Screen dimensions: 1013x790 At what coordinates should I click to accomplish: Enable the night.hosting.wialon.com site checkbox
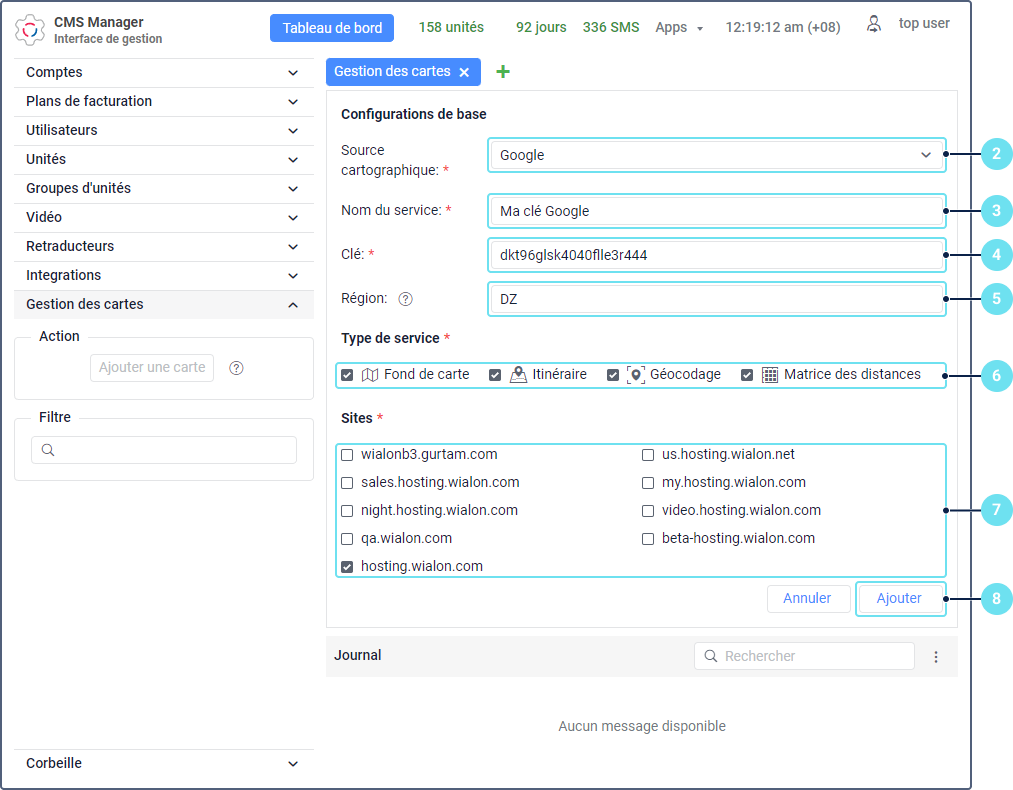347,511
